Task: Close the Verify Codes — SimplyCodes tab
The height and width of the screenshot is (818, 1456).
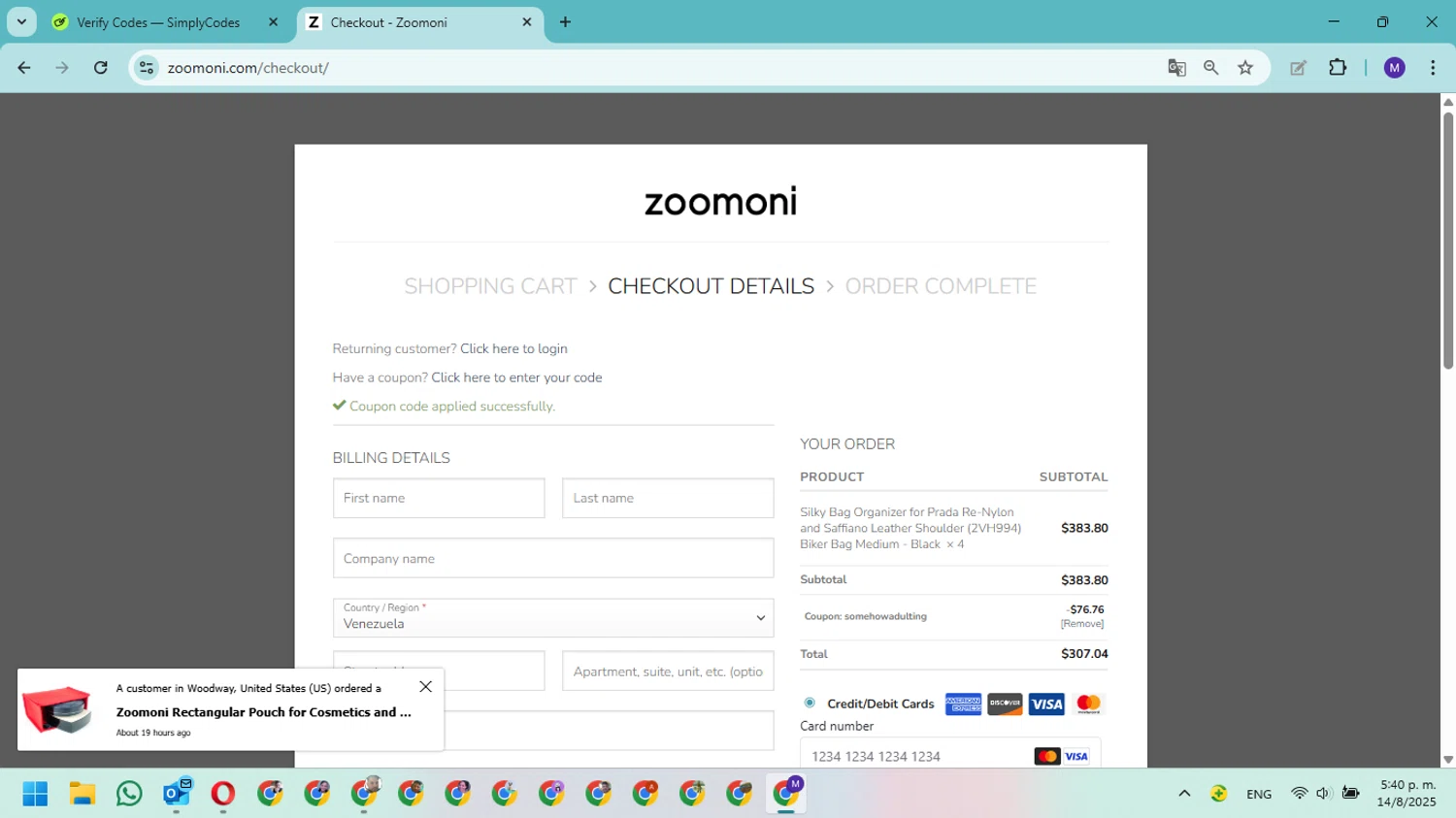Action: click(273, 22)
